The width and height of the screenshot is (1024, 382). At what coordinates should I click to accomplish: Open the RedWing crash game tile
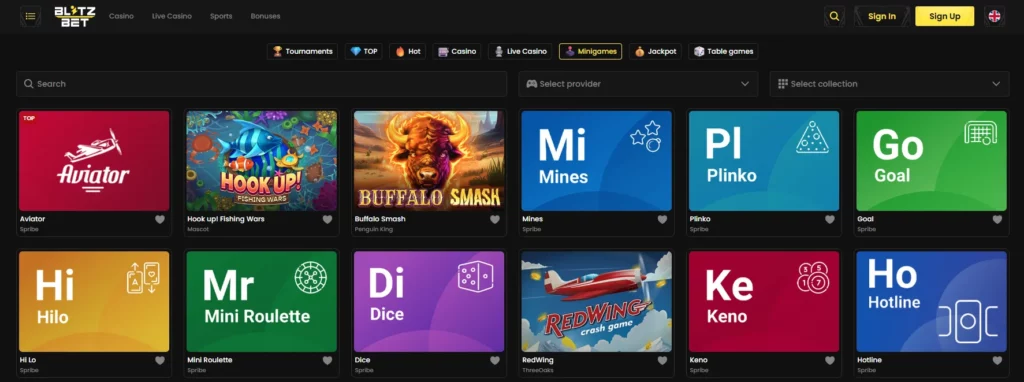596,302
